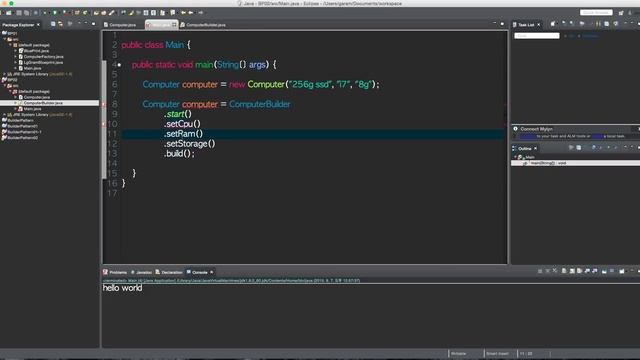Screen dimensions: 640x360
Task: Switch to ComputerBuilder.java editor tab
Action: pyautogui.click(x=203, y=25)
